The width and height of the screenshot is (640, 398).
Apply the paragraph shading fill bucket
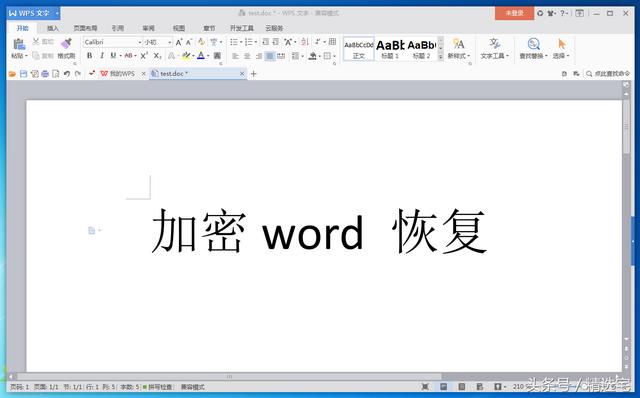pyautogui.click(x=312, y=56)
